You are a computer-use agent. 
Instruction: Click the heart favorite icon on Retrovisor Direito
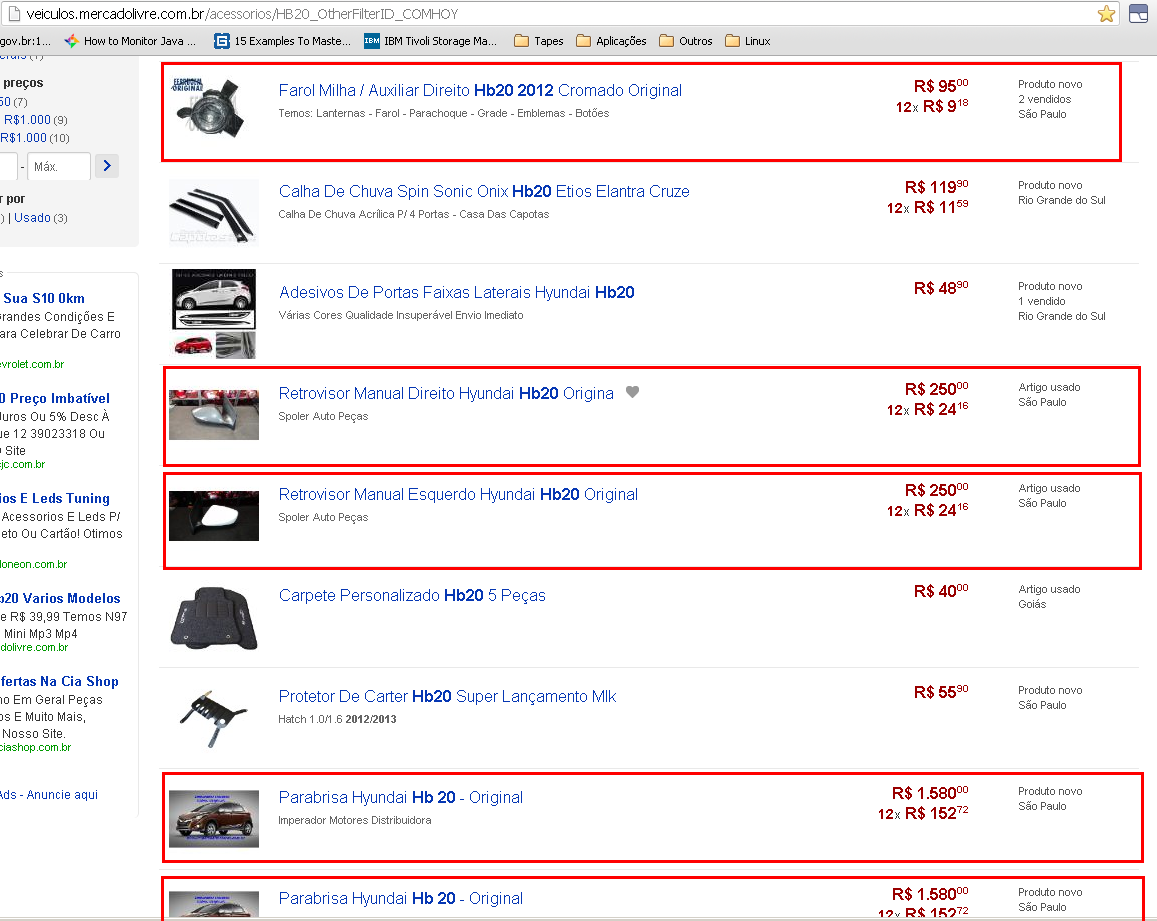tap(632, 392)
